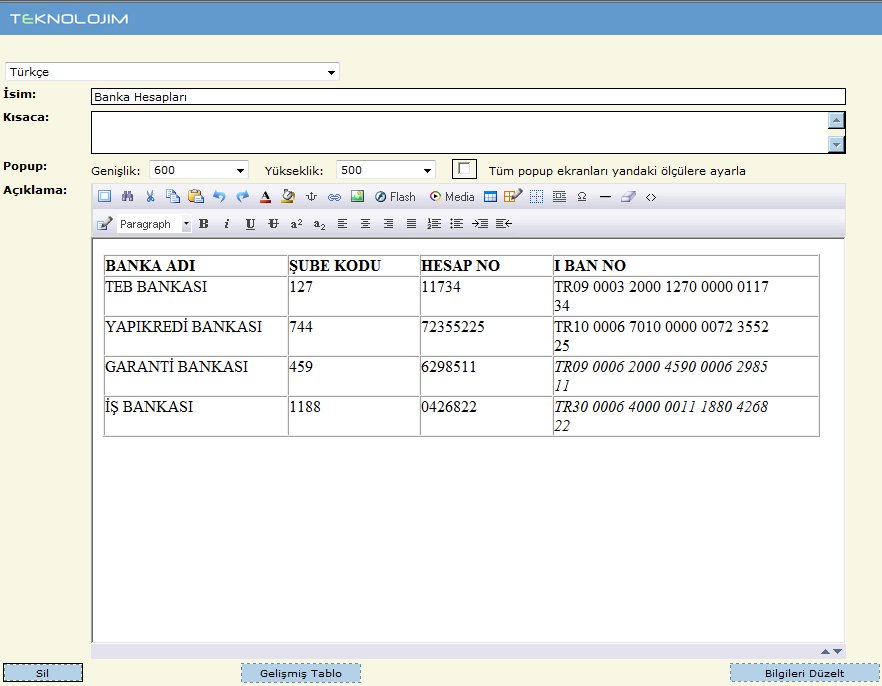Open the Türkçe language dropdown
The height and width of the screenshot is (686, 882).
pyautogui.click(x=172, y=72)
